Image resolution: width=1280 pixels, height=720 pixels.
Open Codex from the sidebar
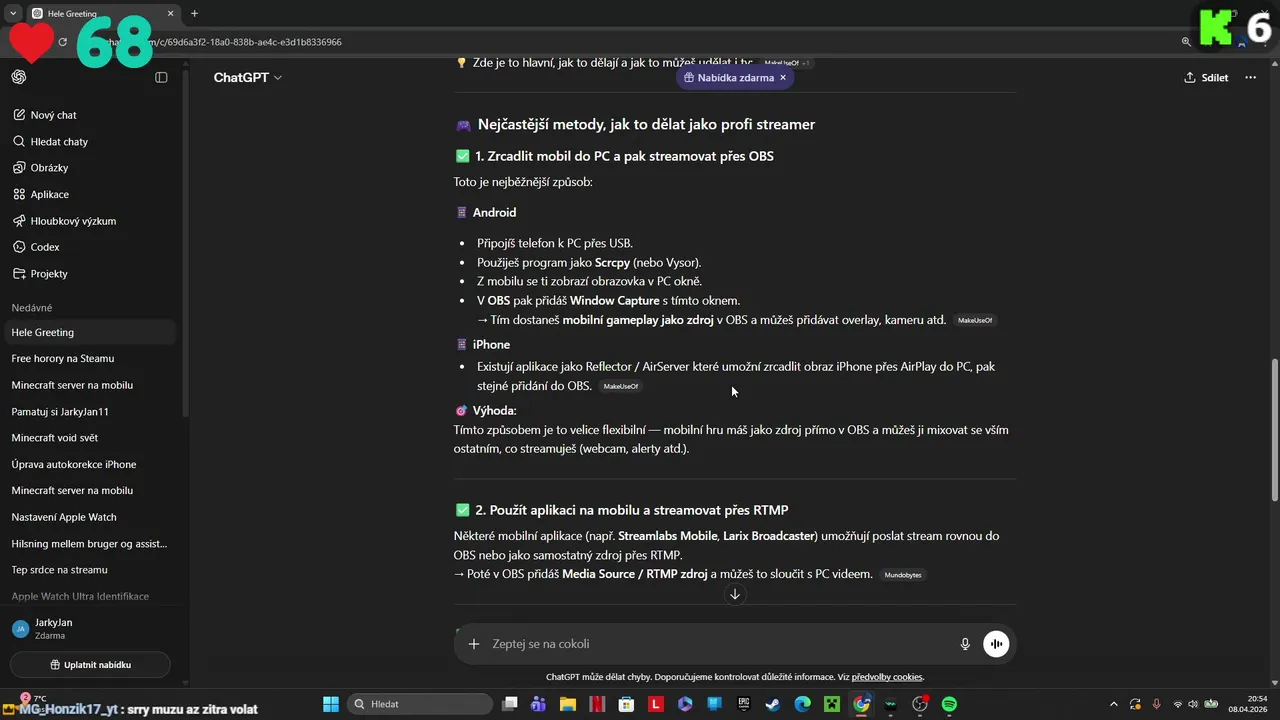(x=92, y=247)
